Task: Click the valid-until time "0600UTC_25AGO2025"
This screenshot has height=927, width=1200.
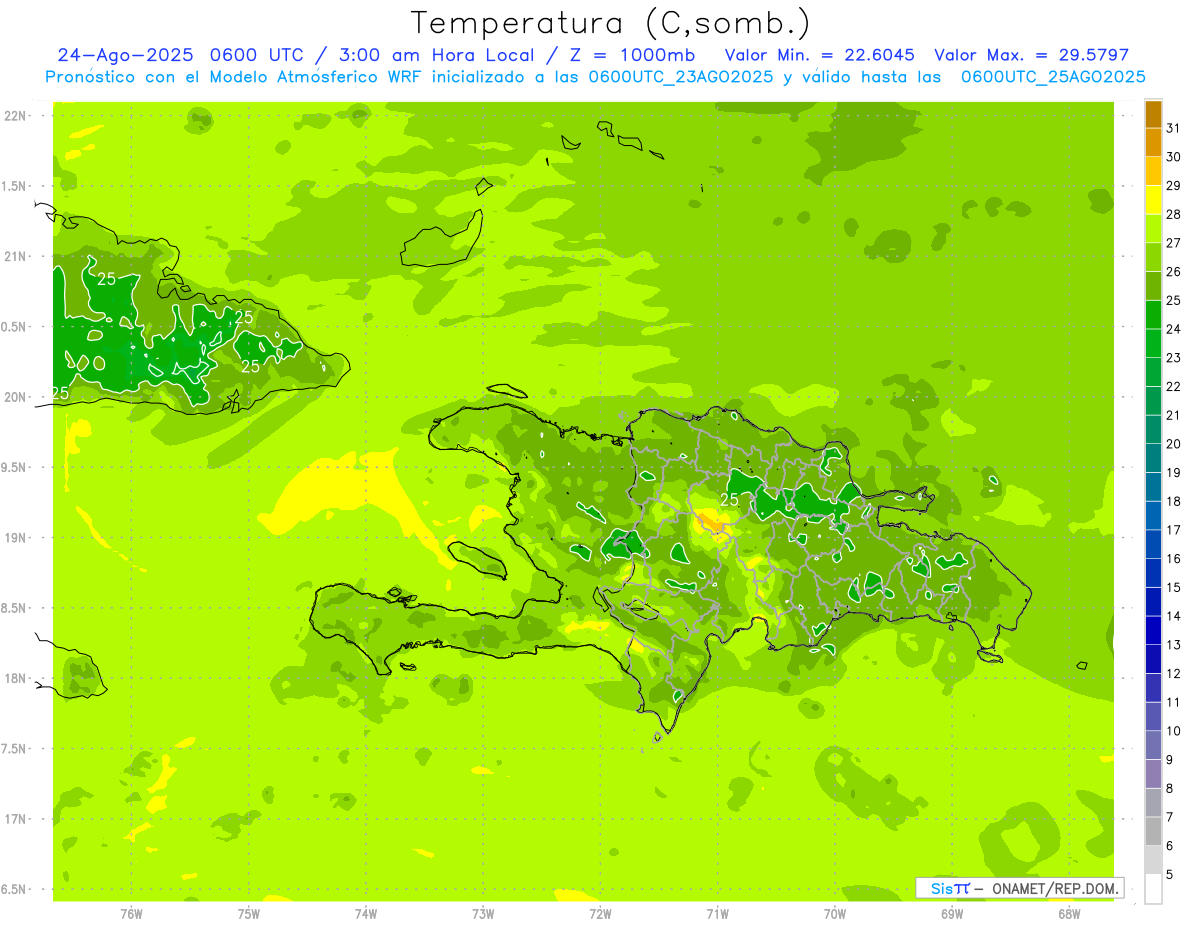Action: (1053, 77)
